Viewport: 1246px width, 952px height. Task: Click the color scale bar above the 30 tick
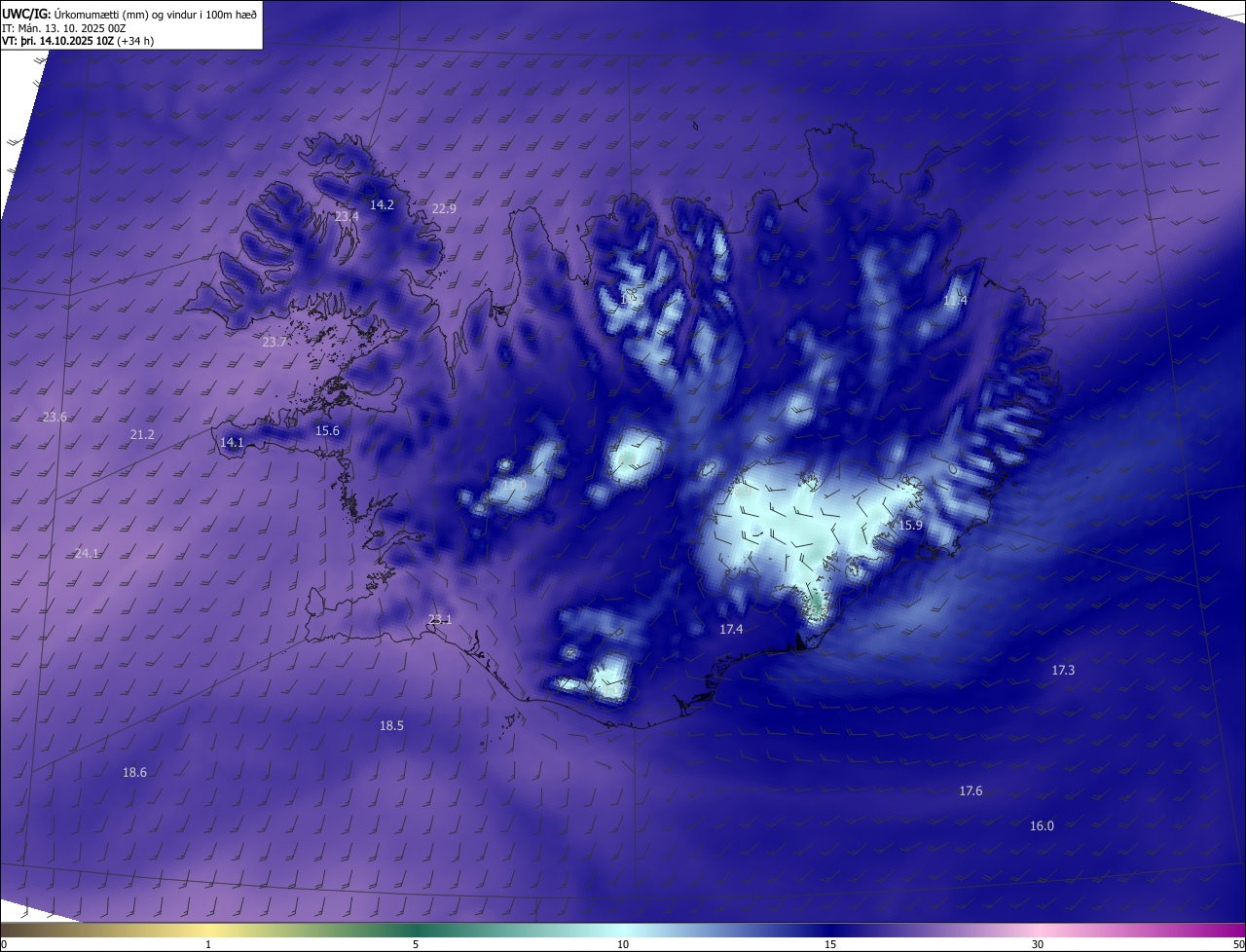[1038, 930]
